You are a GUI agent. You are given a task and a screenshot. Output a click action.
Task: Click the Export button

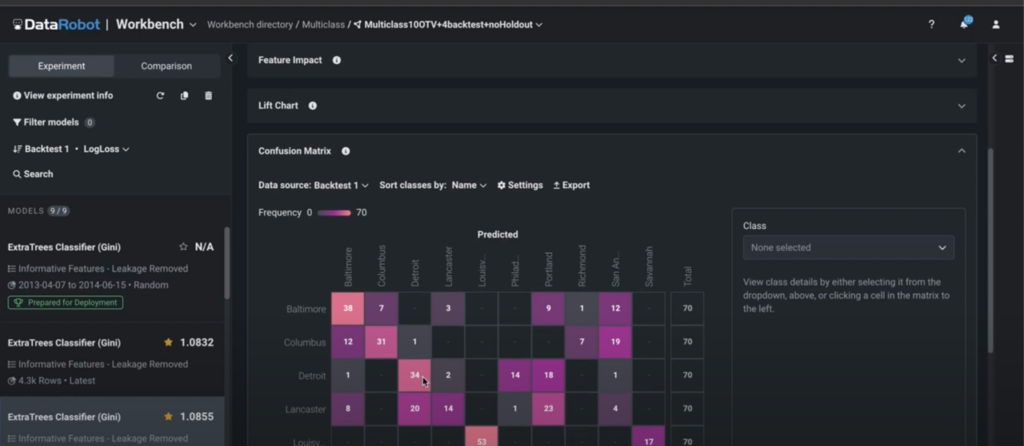[571, 185]
